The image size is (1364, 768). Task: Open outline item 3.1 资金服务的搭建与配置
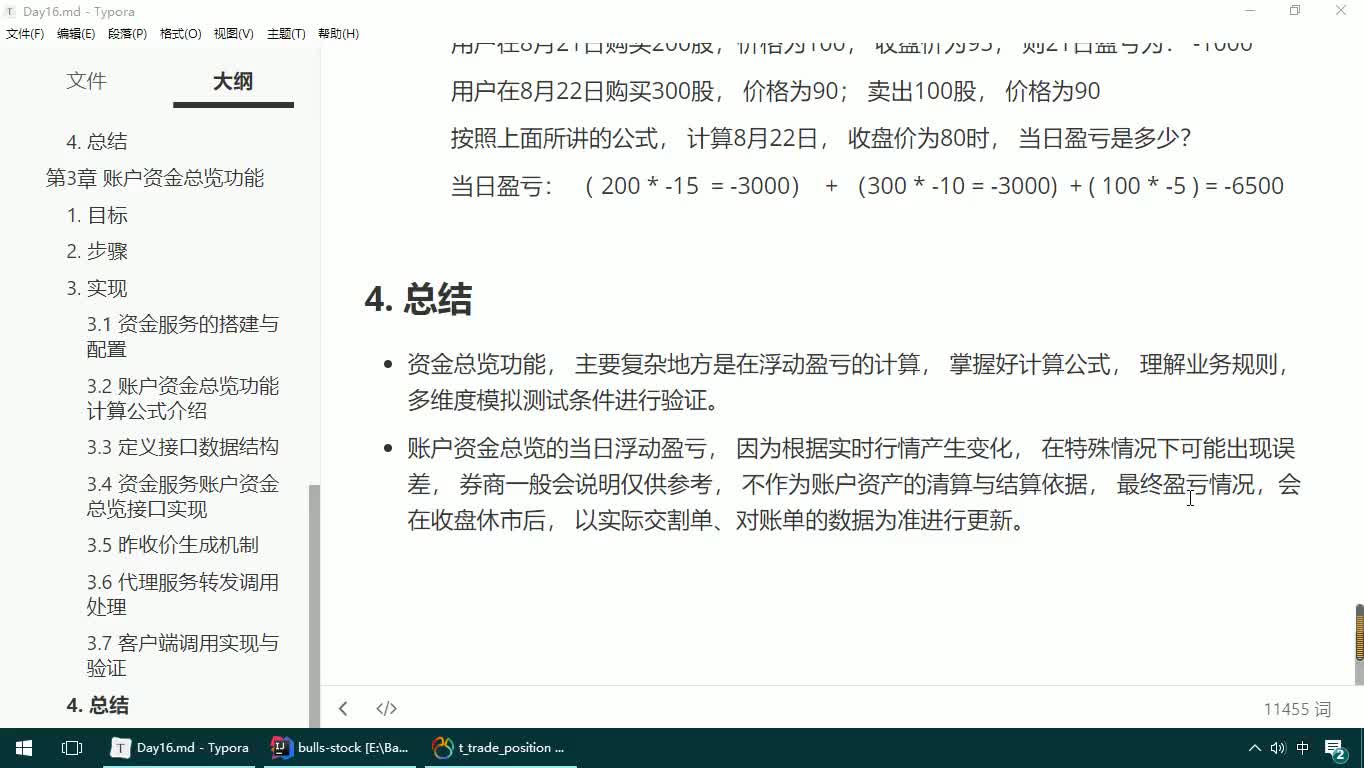tap(183, 336)
